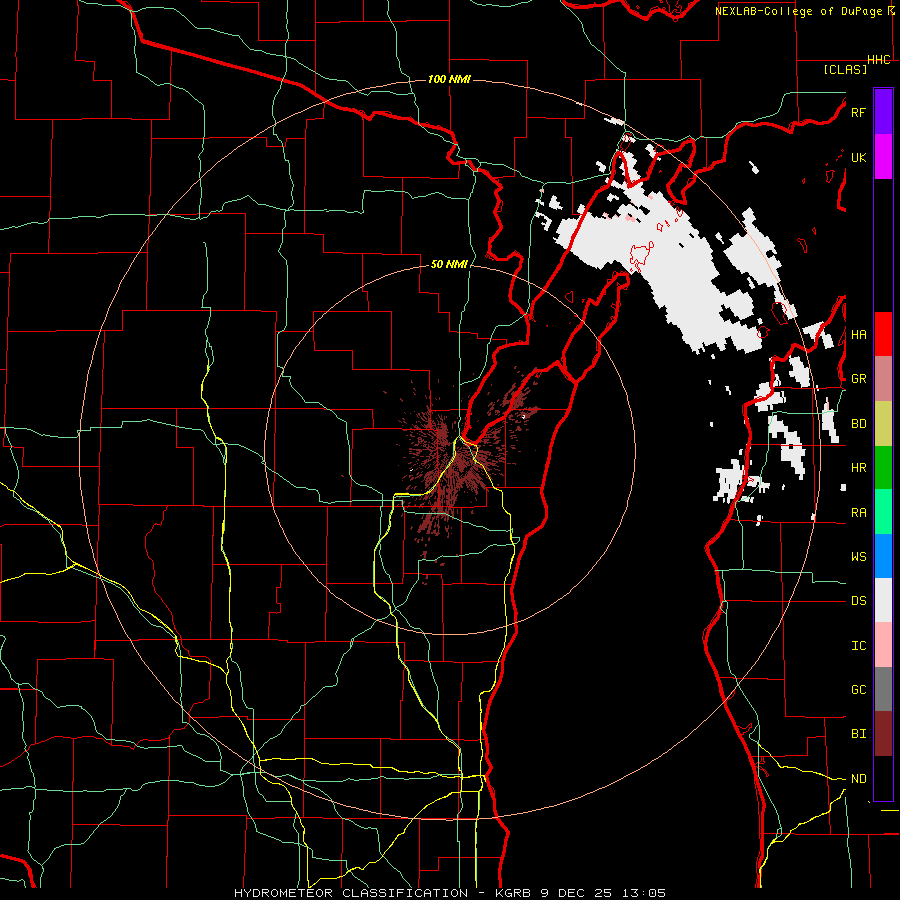Click the RA legend label
This screenshot has height=900, width=900.
(x=858, y=513)
